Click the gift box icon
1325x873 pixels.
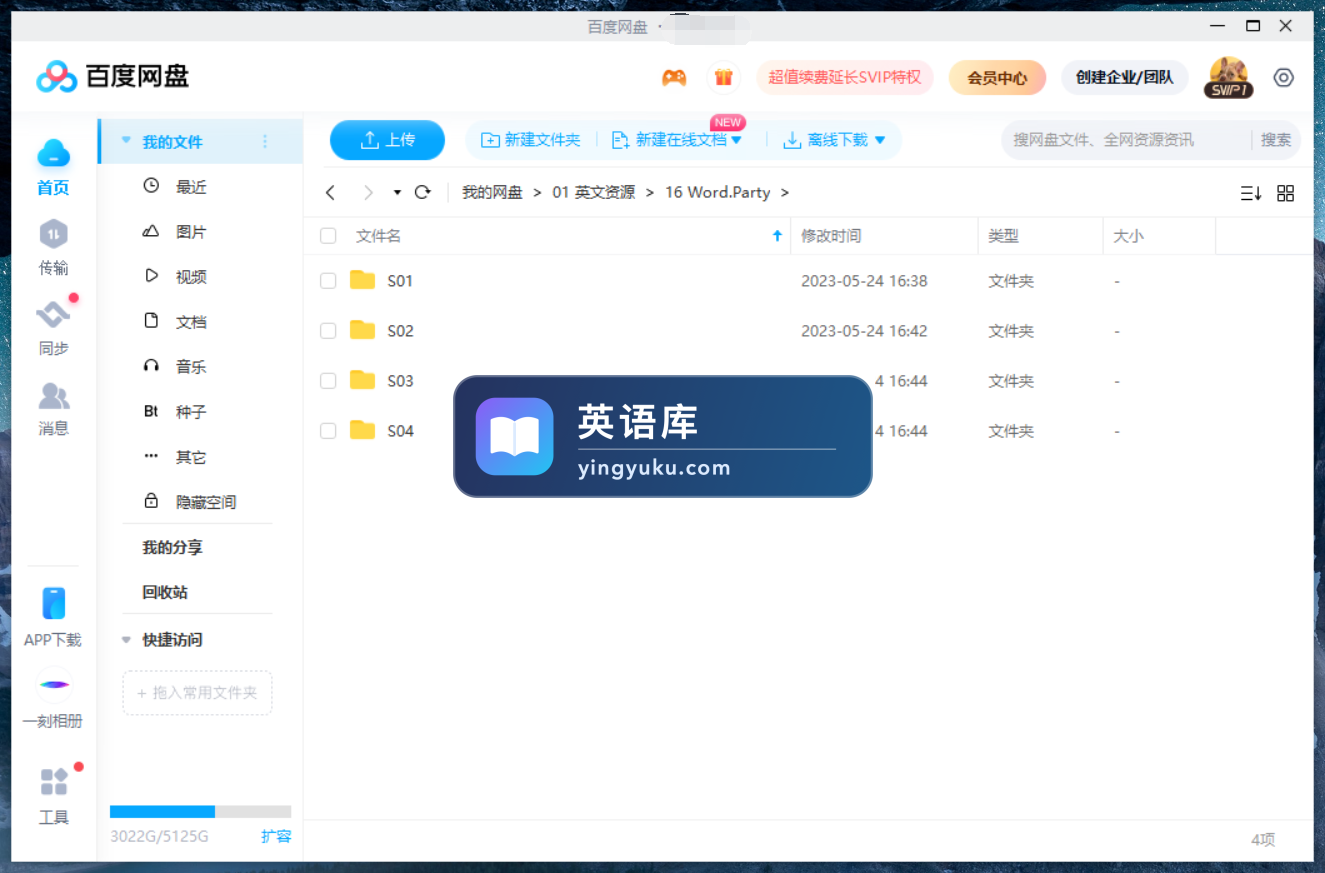tap(724, 77)
